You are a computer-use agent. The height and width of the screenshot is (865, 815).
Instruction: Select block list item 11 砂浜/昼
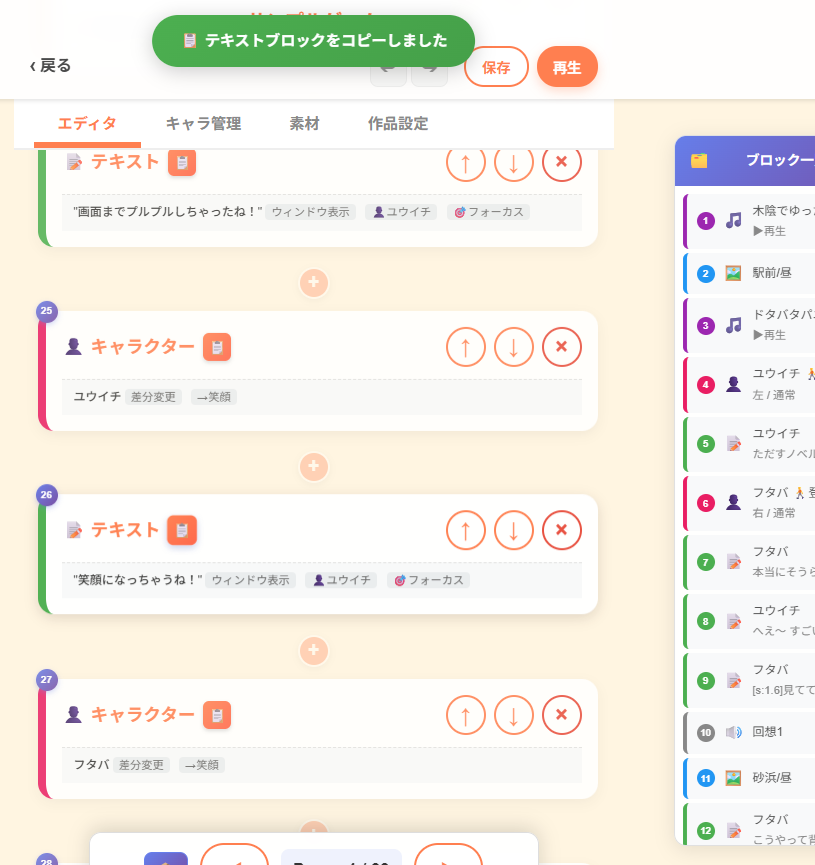749,778
